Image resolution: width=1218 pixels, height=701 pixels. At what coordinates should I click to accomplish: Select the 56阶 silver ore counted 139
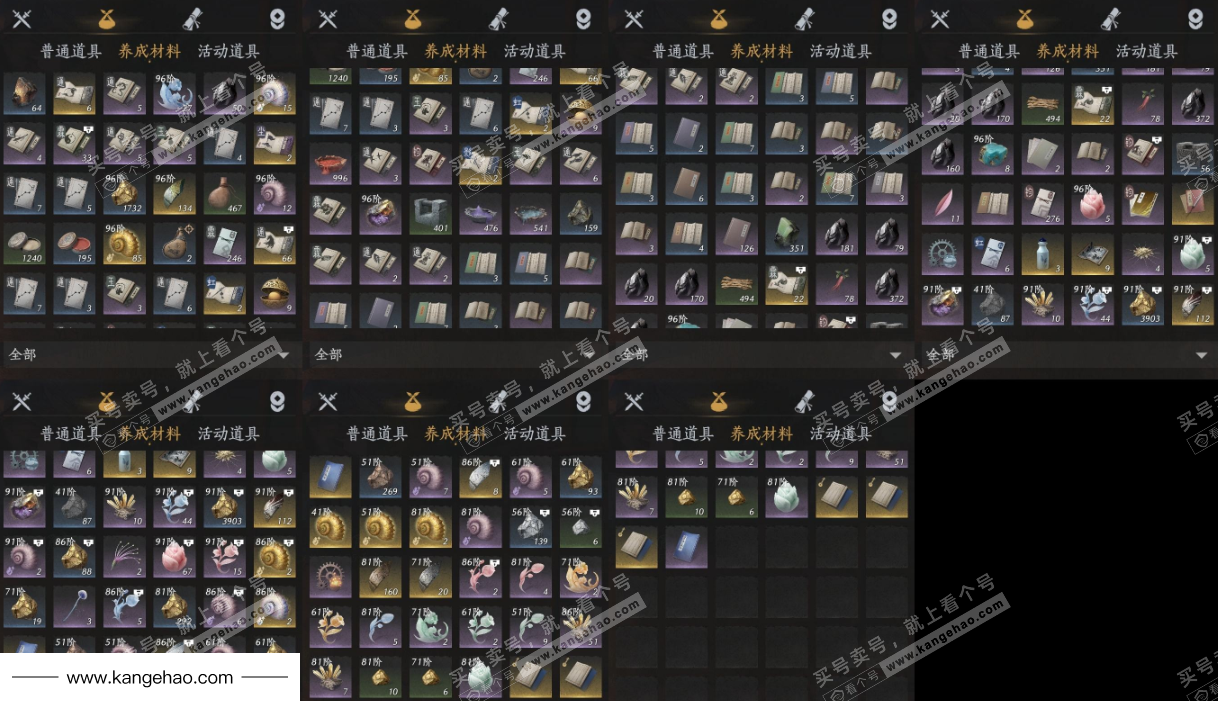coord(531,528)
